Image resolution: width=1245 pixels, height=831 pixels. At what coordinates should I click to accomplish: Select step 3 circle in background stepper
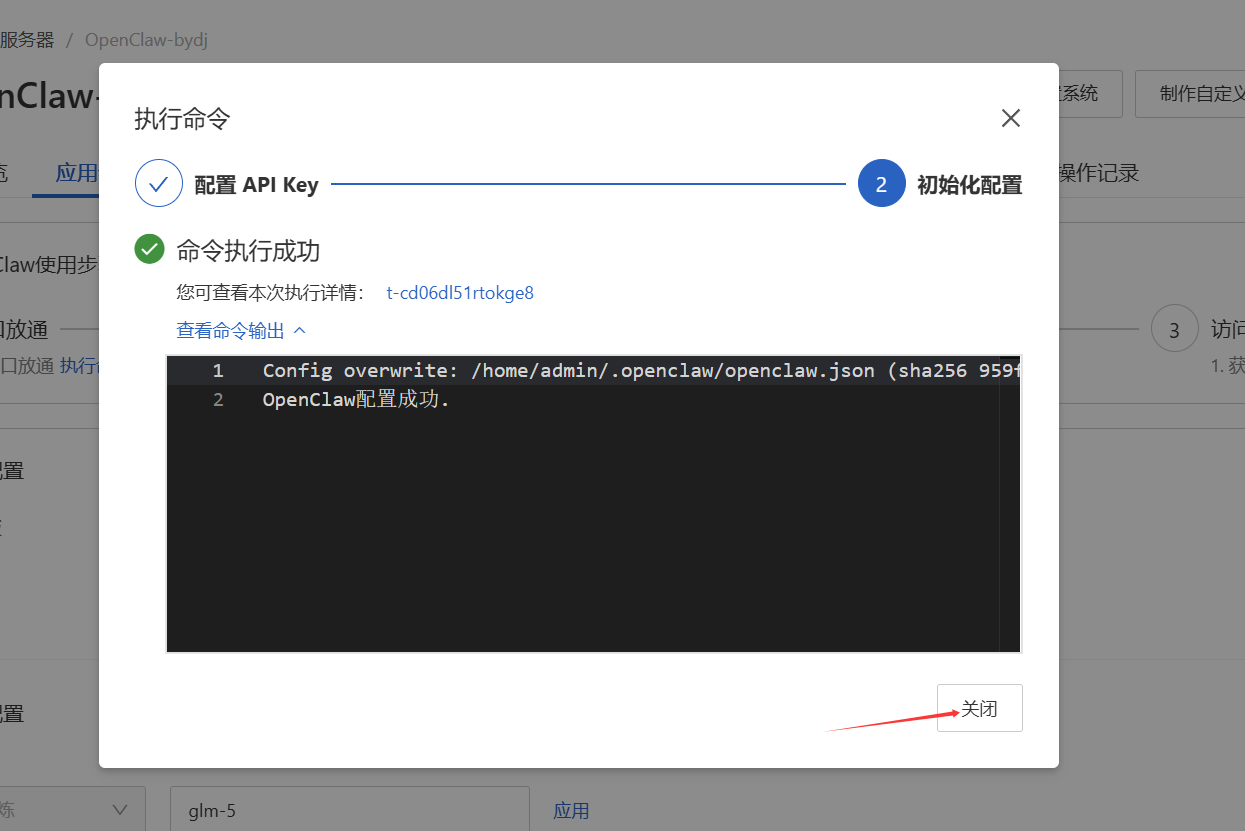1175,329
